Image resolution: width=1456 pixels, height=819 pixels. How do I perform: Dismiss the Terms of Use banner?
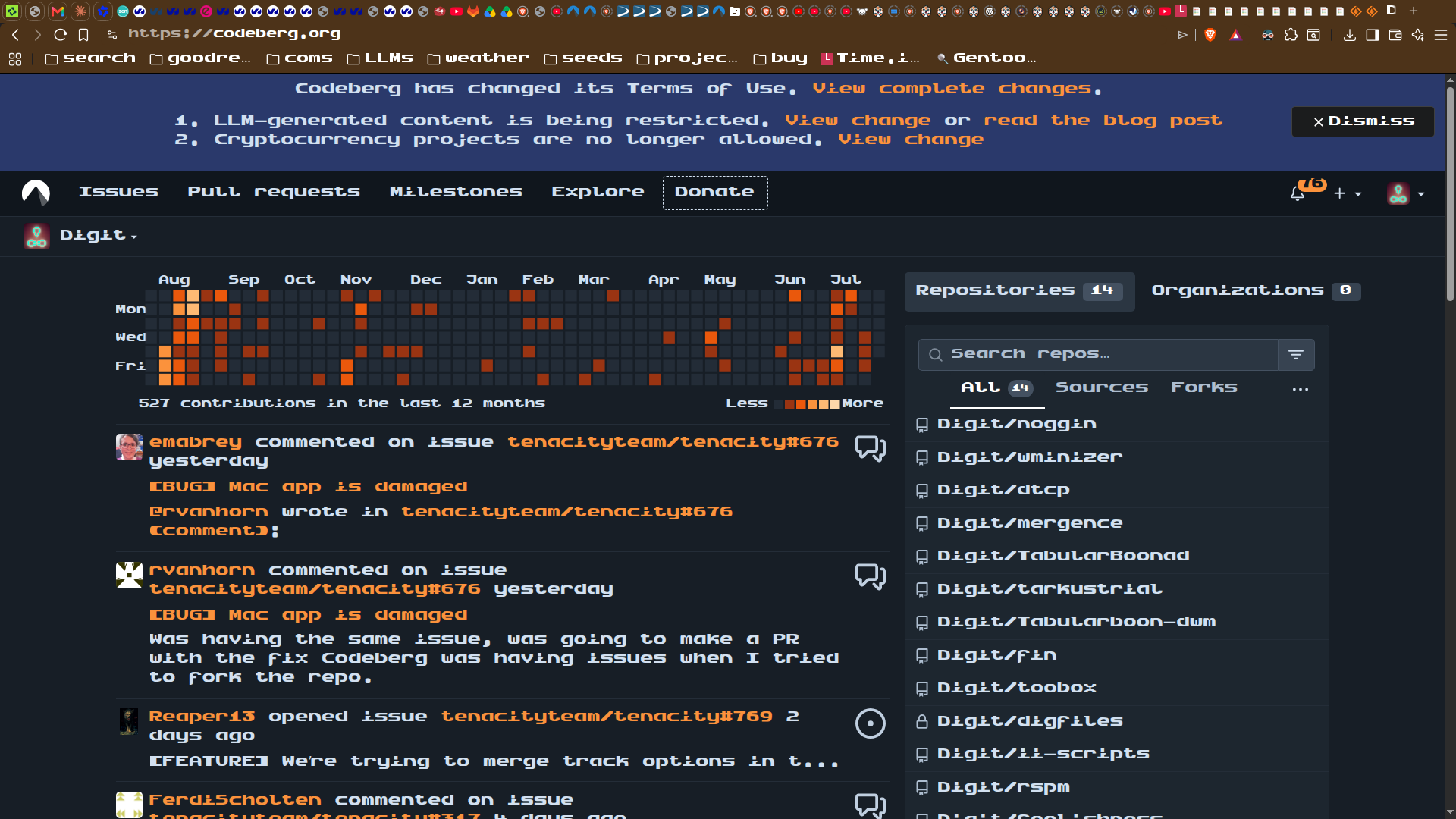click(x=1363, y=121)
